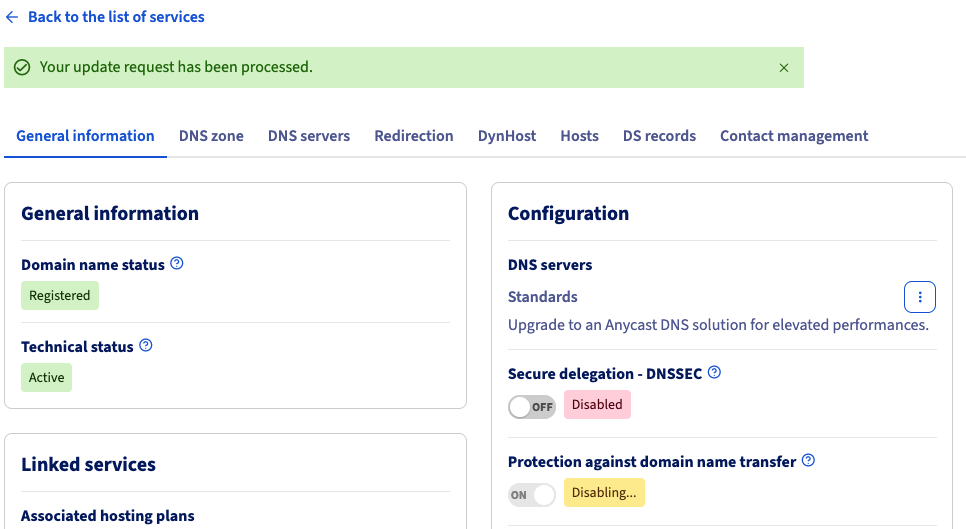This screenshot has height=529, width=966.
Task: Show DNSSEC secure delegation help info
Action: tap(714, 373)
